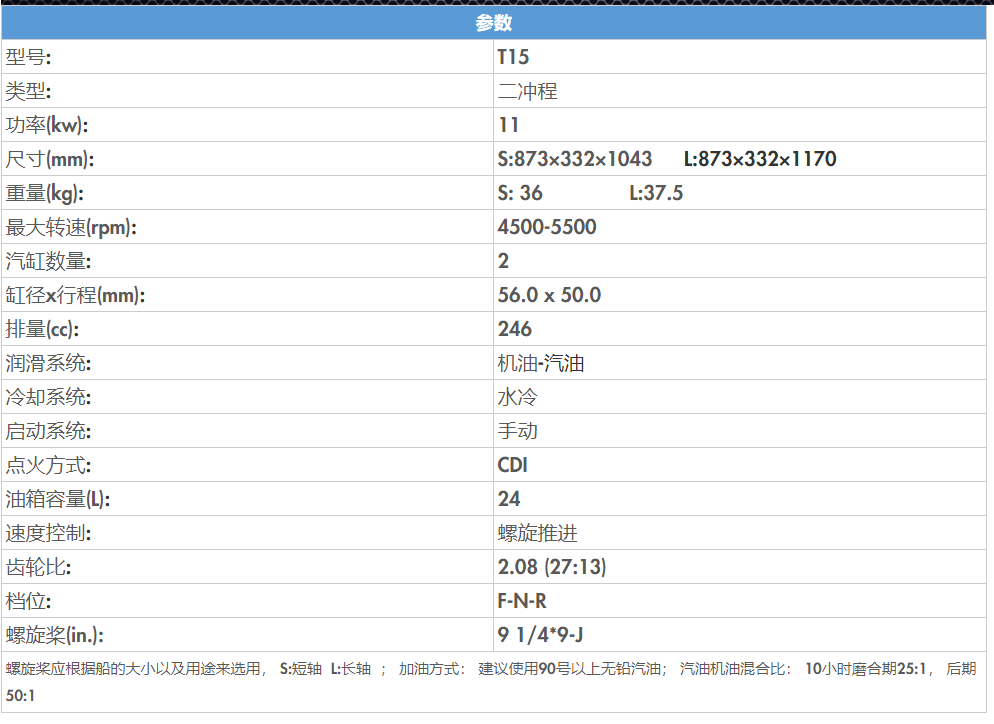This screenshot has width=994, height=724.
Task: Click the 建议使用90号以上无铅汽油 note
Action: 570,669
